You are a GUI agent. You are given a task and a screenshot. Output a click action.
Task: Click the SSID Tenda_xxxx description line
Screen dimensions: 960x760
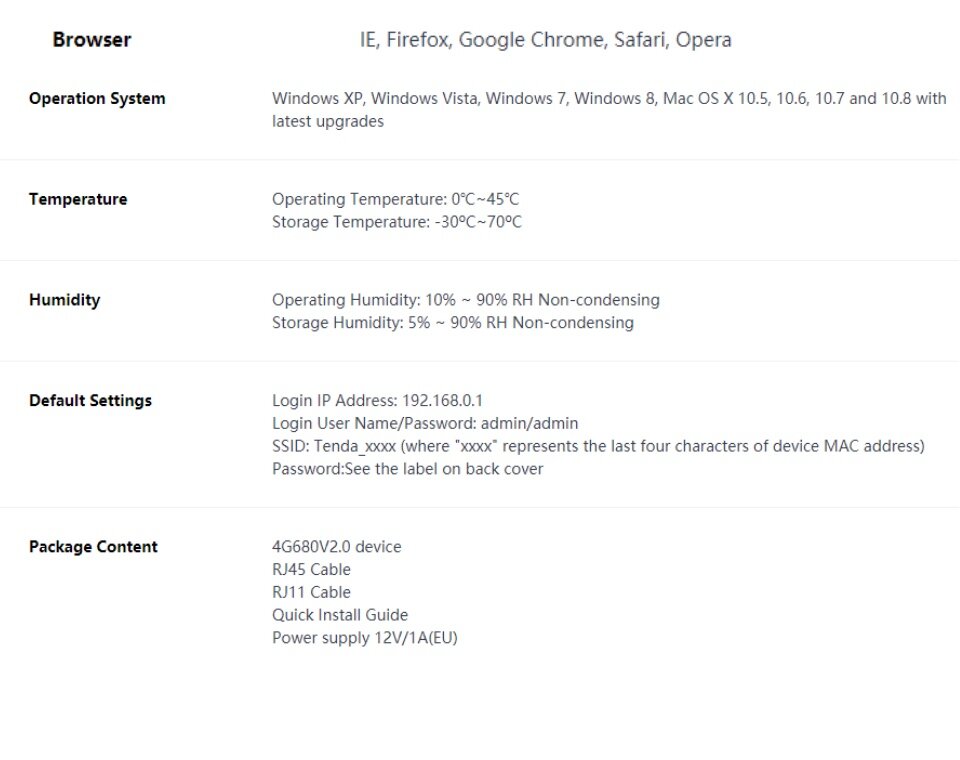pos(598,446)
